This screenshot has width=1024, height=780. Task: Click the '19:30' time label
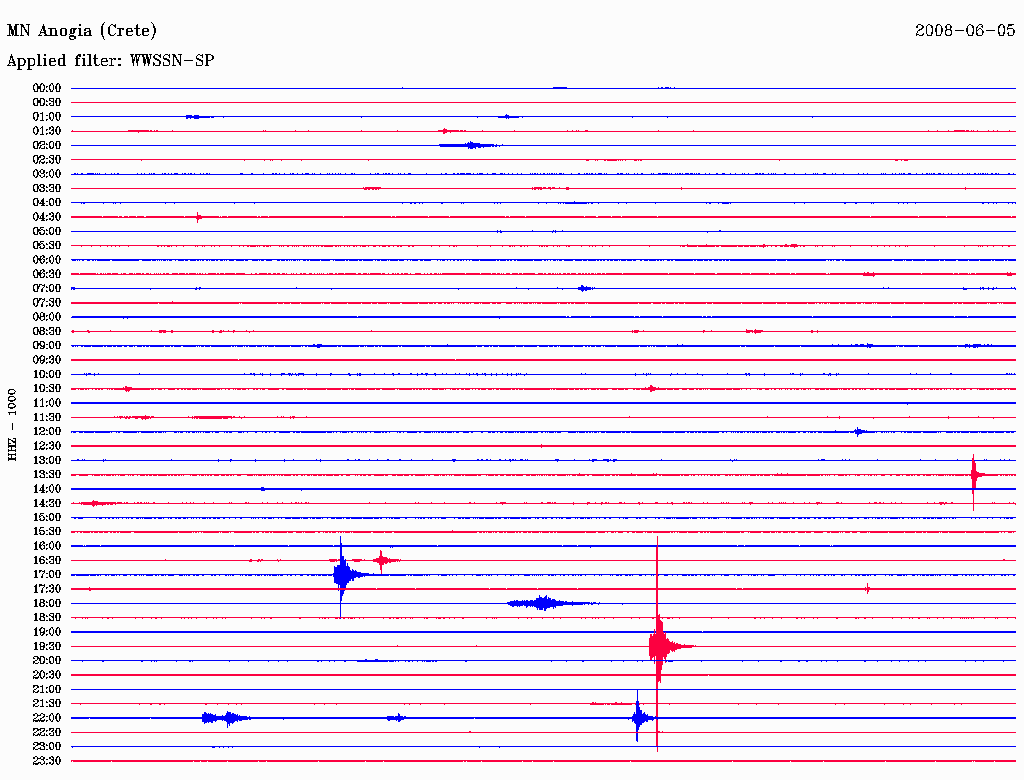47,646
